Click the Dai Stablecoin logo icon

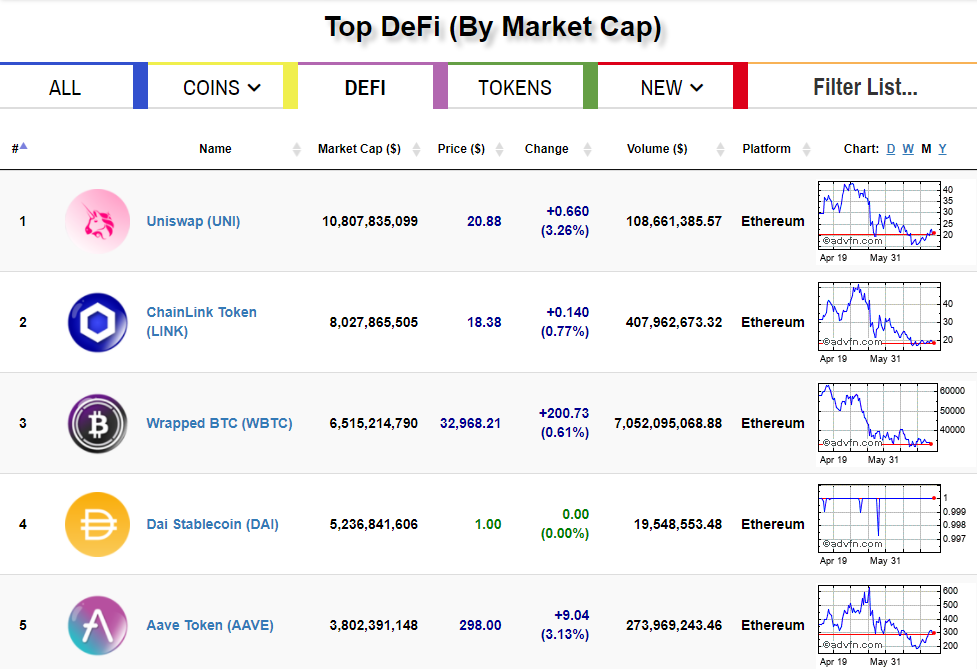97,524
